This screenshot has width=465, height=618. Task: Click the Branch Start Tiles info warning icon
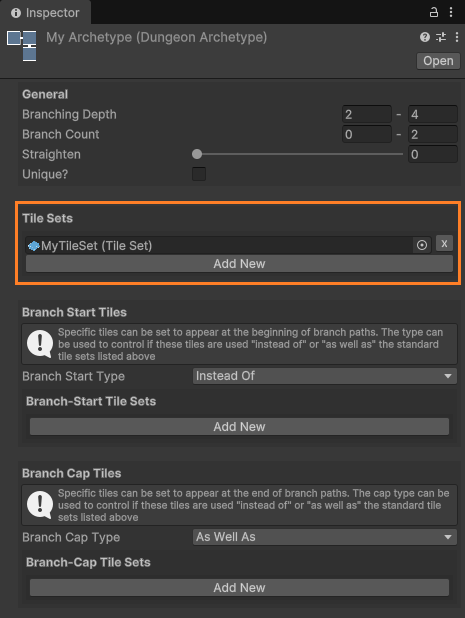[x=40, y=344]
